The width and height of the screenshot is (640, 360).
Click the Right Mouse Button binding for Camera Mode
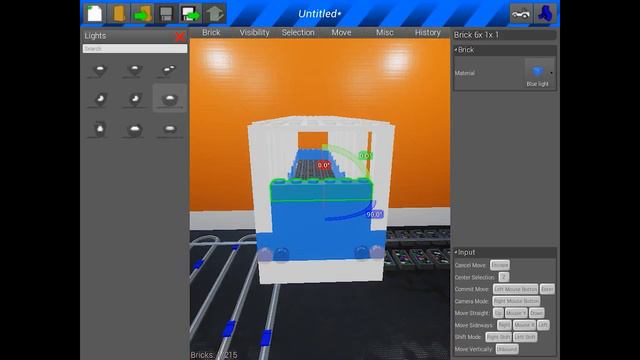[516, 301]
